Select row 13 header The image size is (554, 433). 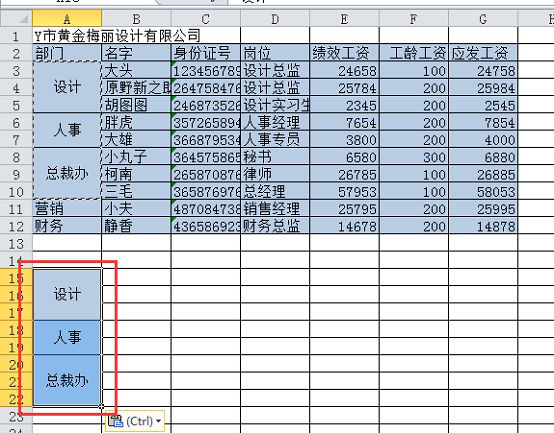click(16, 244)
